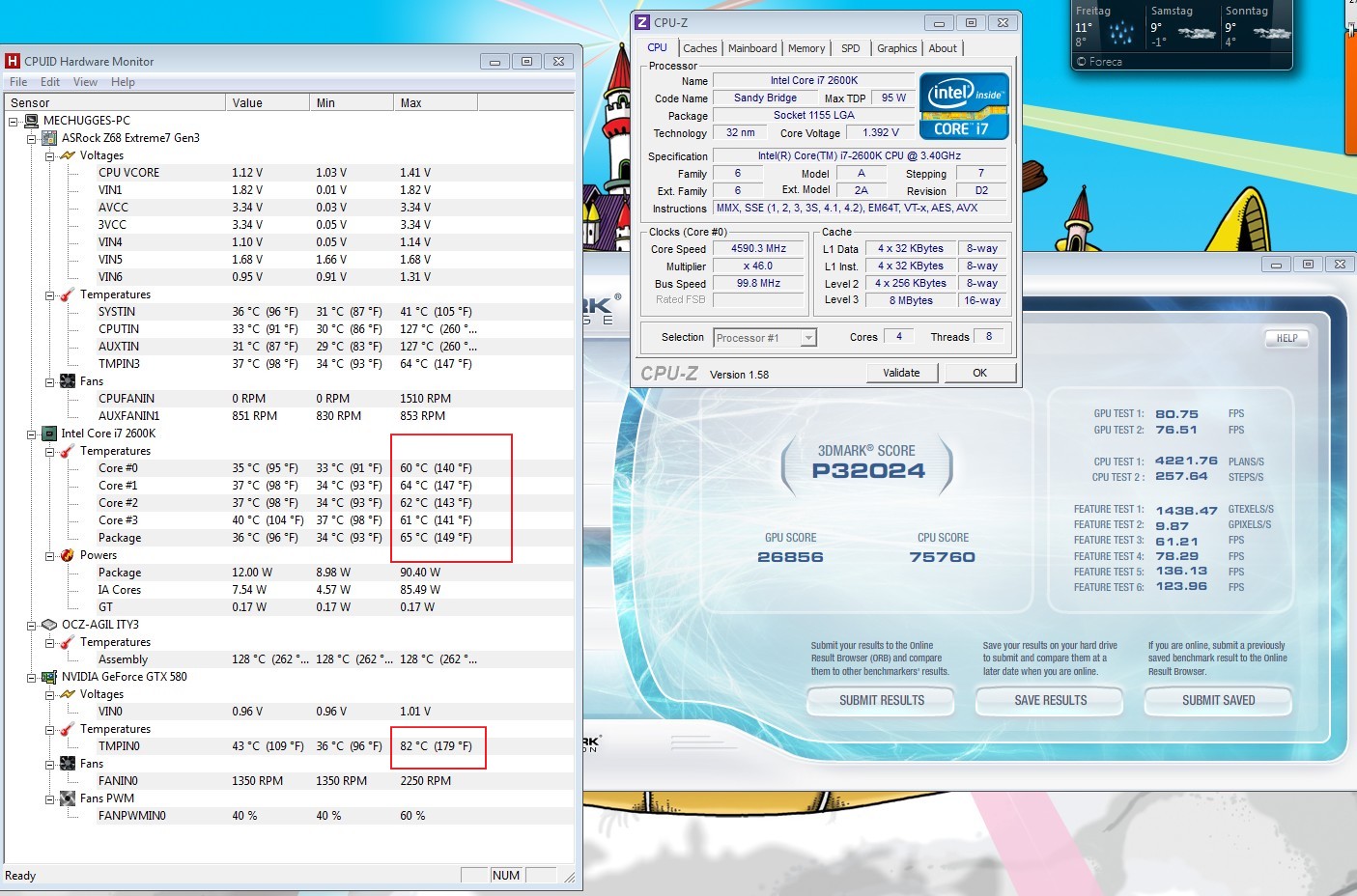Collapse the Voltages node under ASRock
1357x896 pixels.
point(50,155)
